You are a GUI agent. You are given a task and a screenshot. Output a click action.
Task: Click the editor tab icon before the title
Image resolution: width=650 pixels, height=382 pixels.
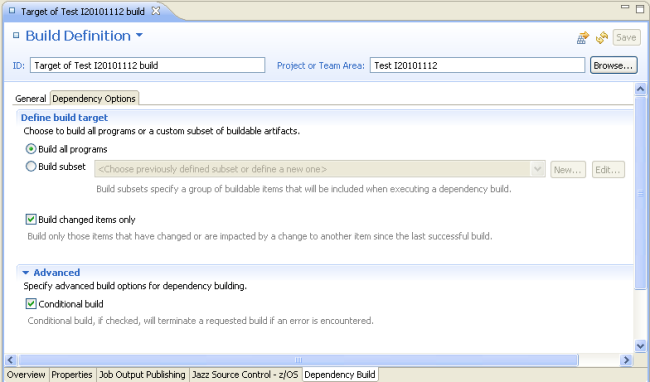[12, 10]
